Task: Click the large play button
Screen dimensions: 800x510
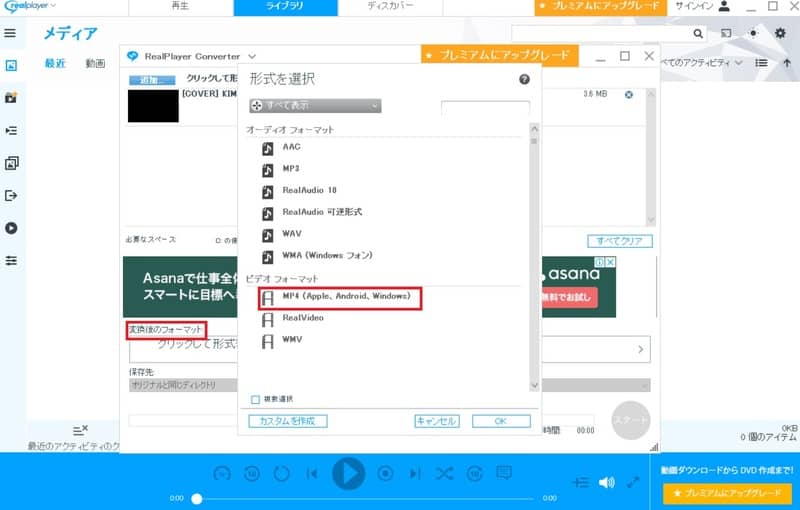Action: 348,473
